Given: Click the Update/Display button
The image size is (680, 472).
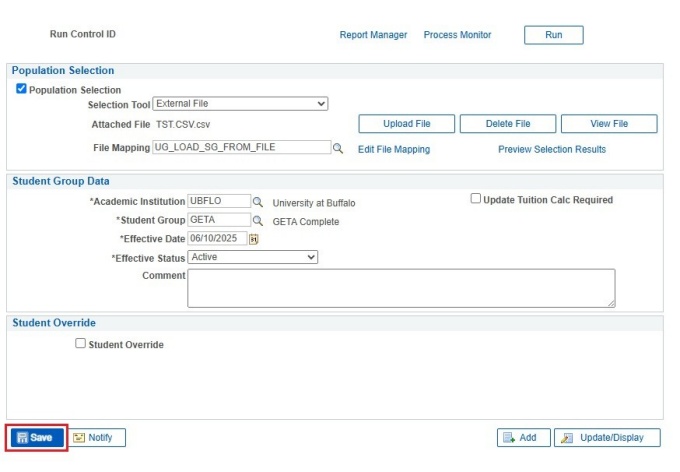Looking at the screenshot, I should pyautogui.click(x=607, y=438).
